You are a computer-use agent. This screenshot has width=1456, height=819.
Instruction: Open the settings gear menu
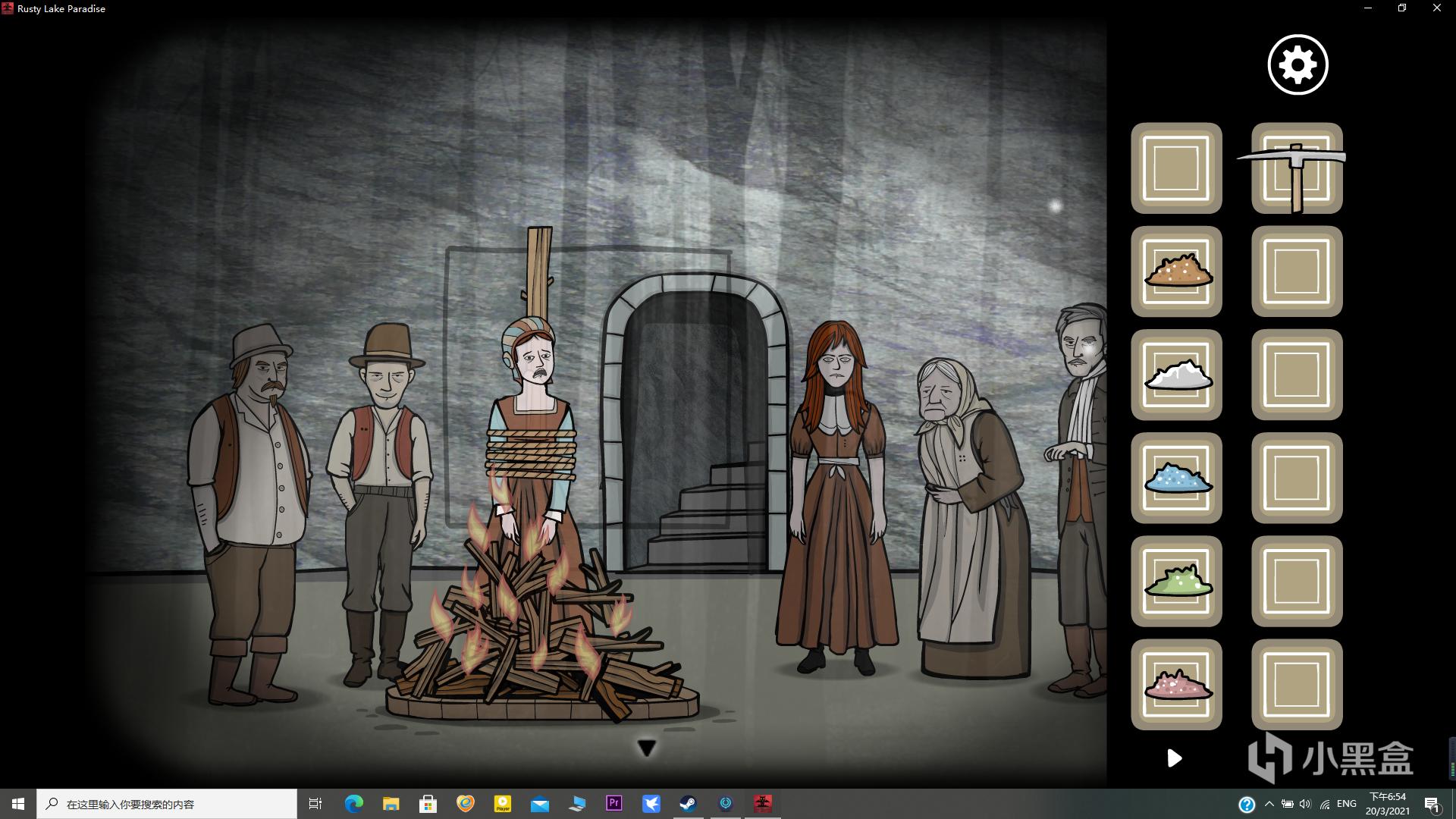(1298, 64)
